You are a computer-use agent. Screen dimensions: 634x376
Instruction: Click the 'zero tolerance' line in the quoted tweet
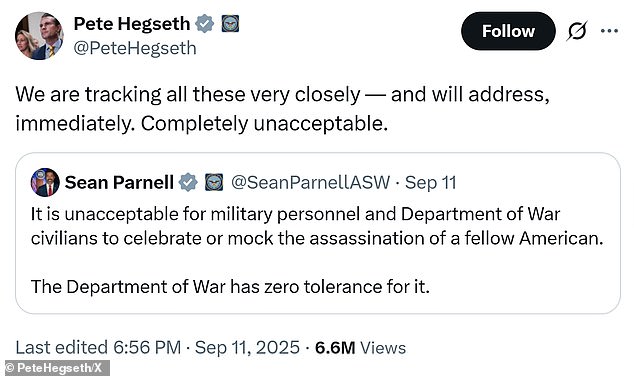[230, 287]
